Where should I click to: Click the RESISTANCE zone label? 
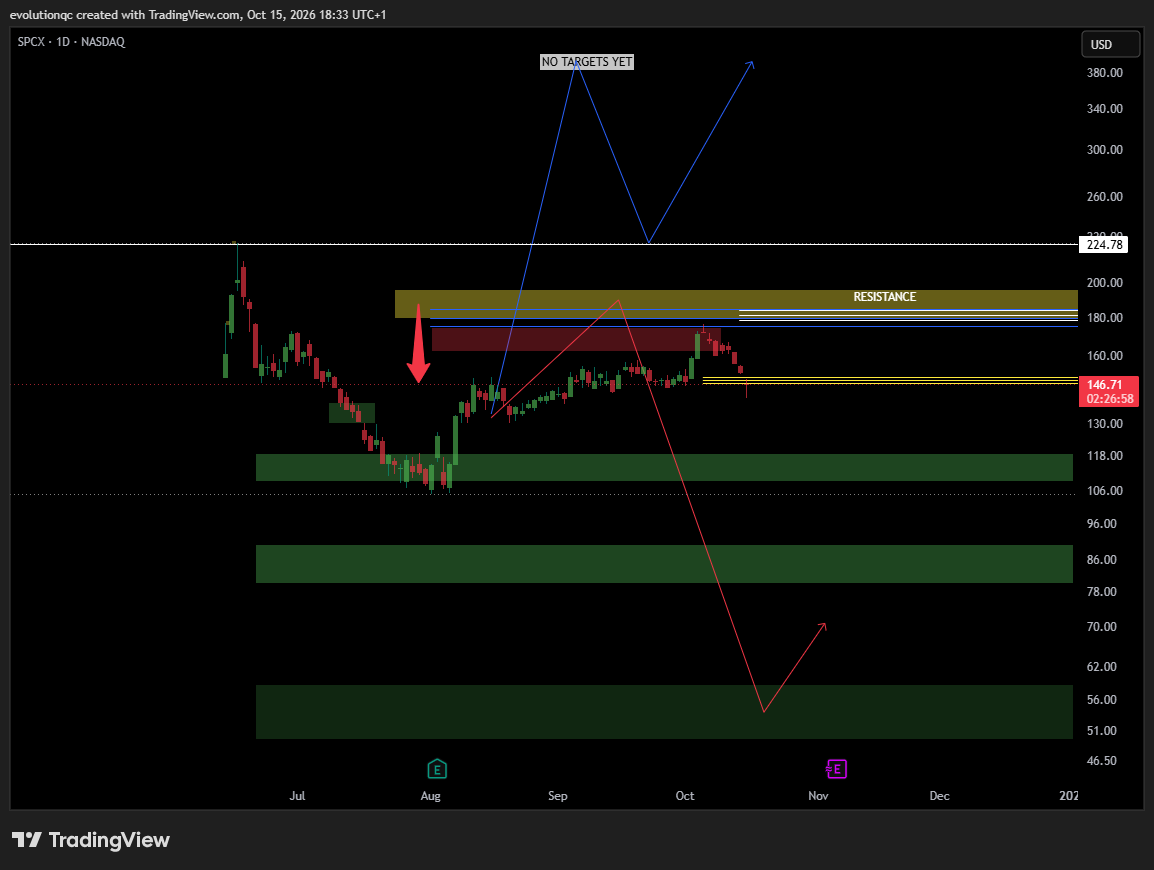pos(885,297)
